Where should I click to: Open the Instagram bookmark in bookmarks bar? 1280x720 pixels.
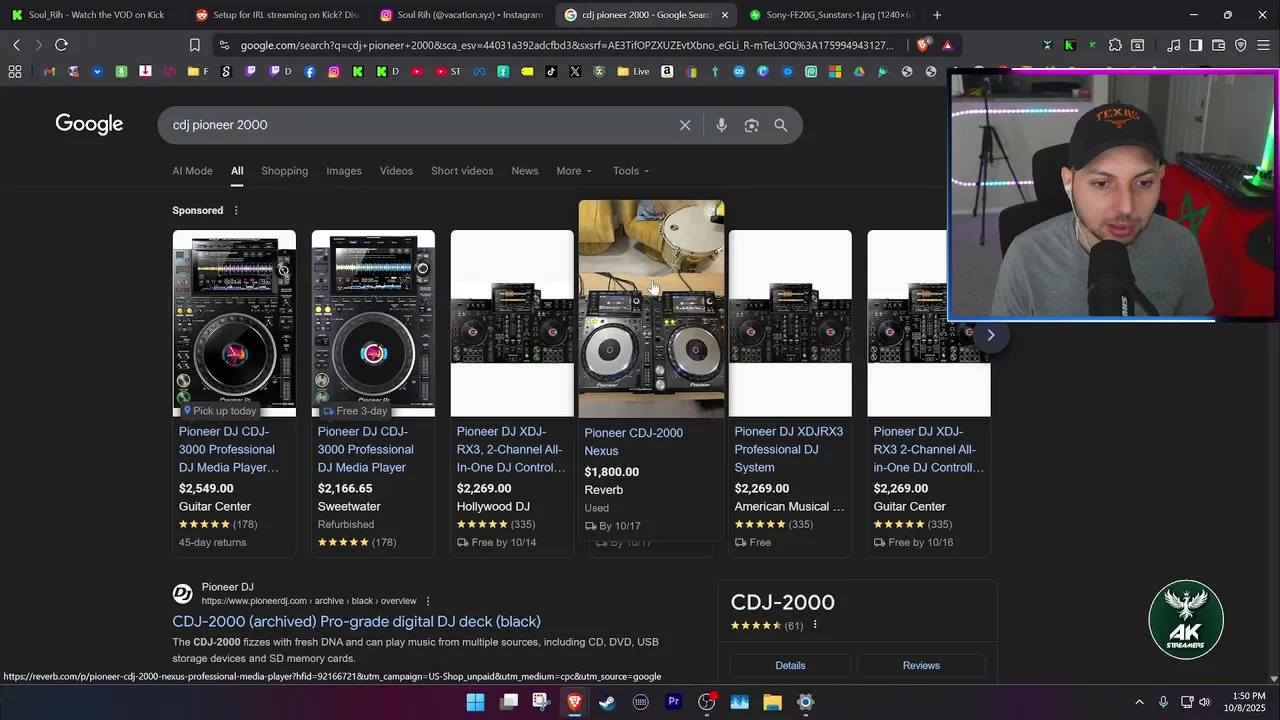coord(334,71)
